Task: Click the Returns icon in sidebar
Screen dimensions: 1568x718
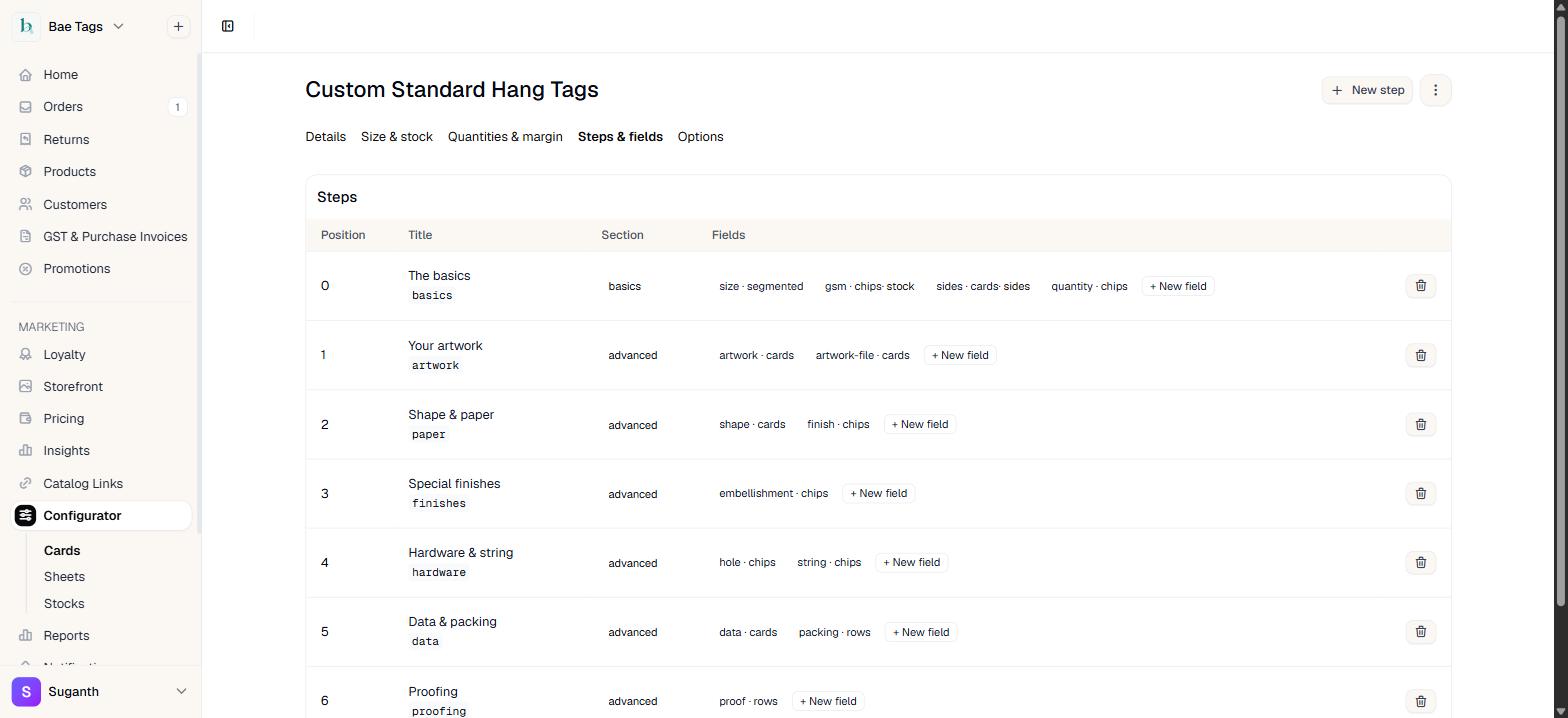Action: (26, 140)
